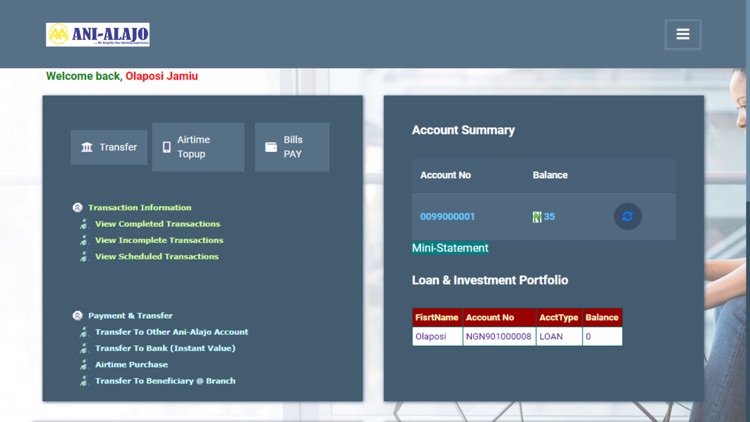Click icon beside Transfer To Bank (Instant Value)
This screenshot has width=750, height=422.
click(84, 348)
